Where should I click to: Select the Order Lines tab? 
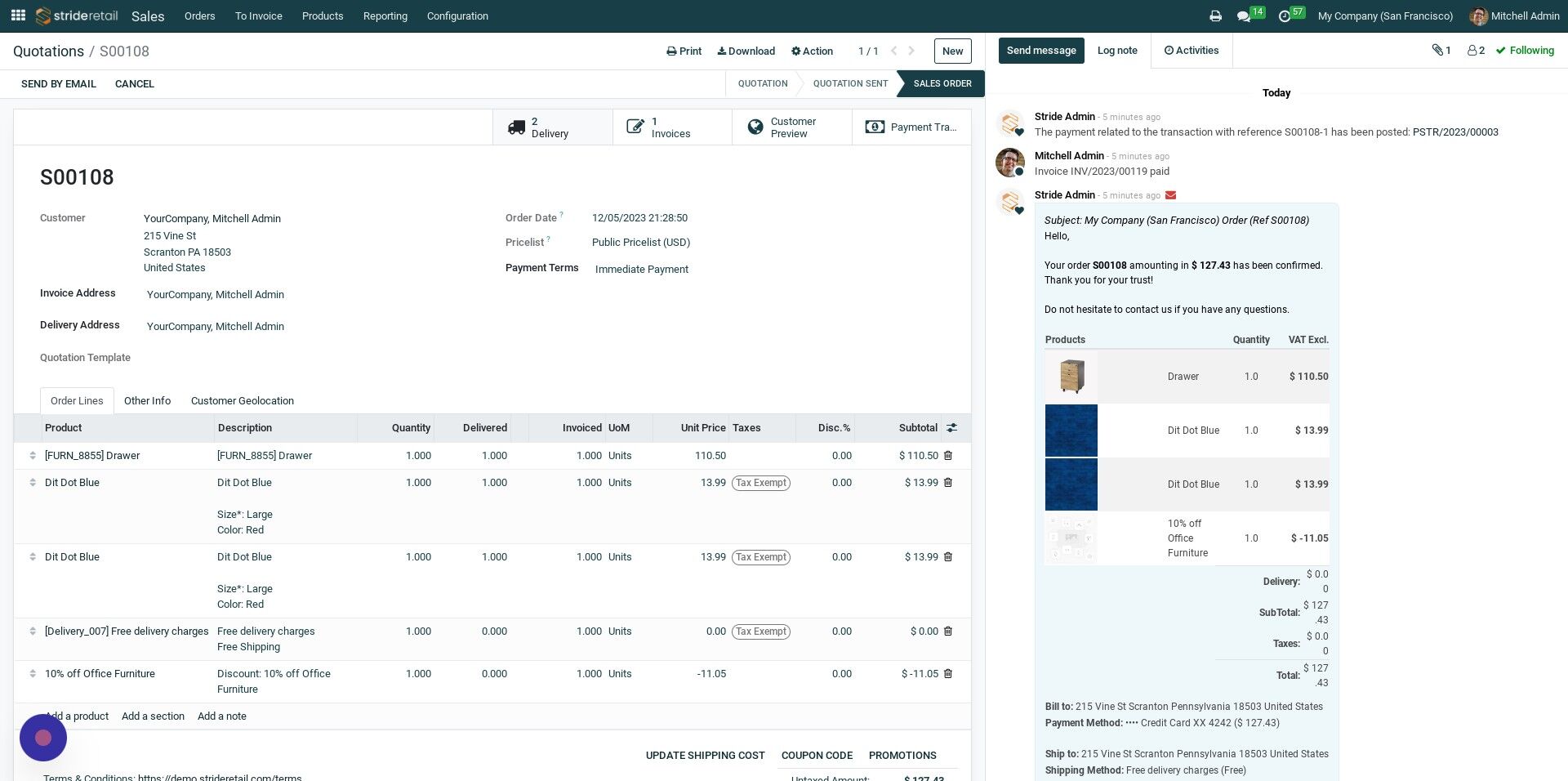tap(77, 401)
